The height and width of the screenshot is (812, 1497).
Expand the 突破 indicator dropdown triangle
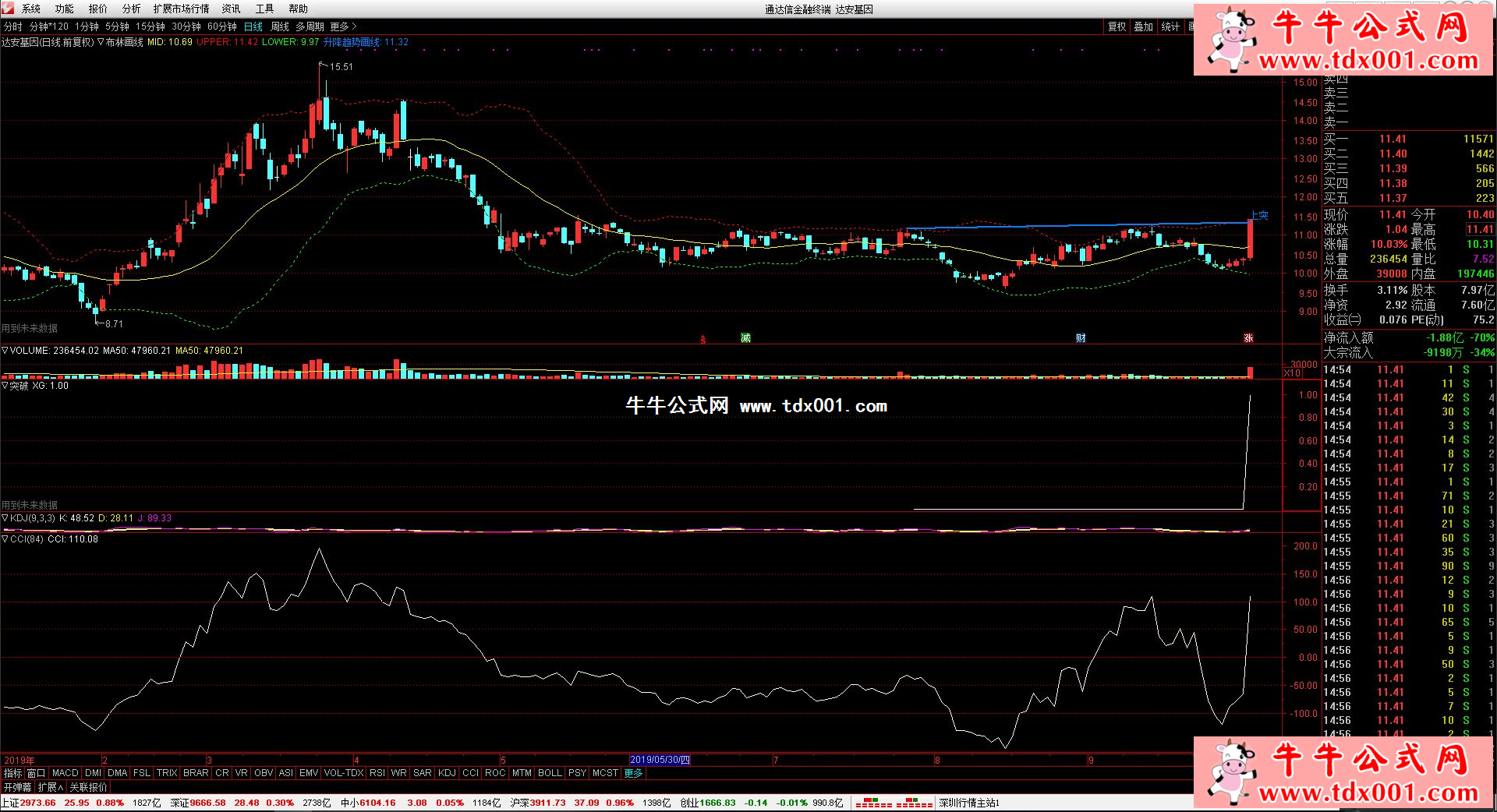[x=5, y=386]
